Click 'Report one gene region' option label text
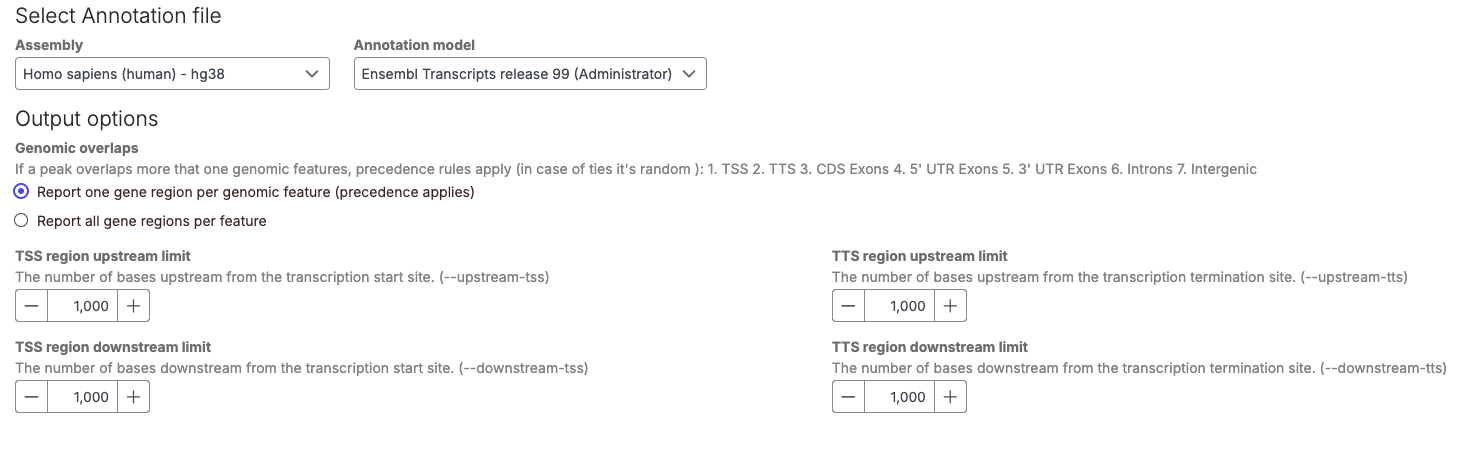 (x=255, y=192)
